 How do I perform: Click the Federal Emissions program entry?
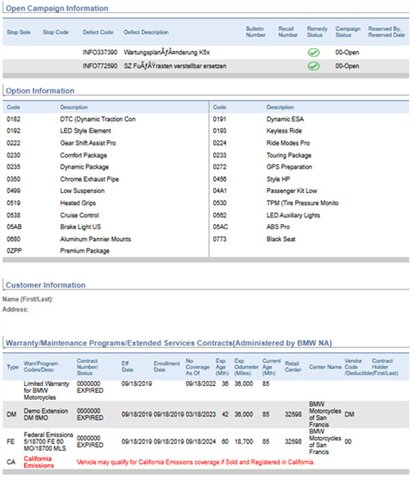(48, 442)
